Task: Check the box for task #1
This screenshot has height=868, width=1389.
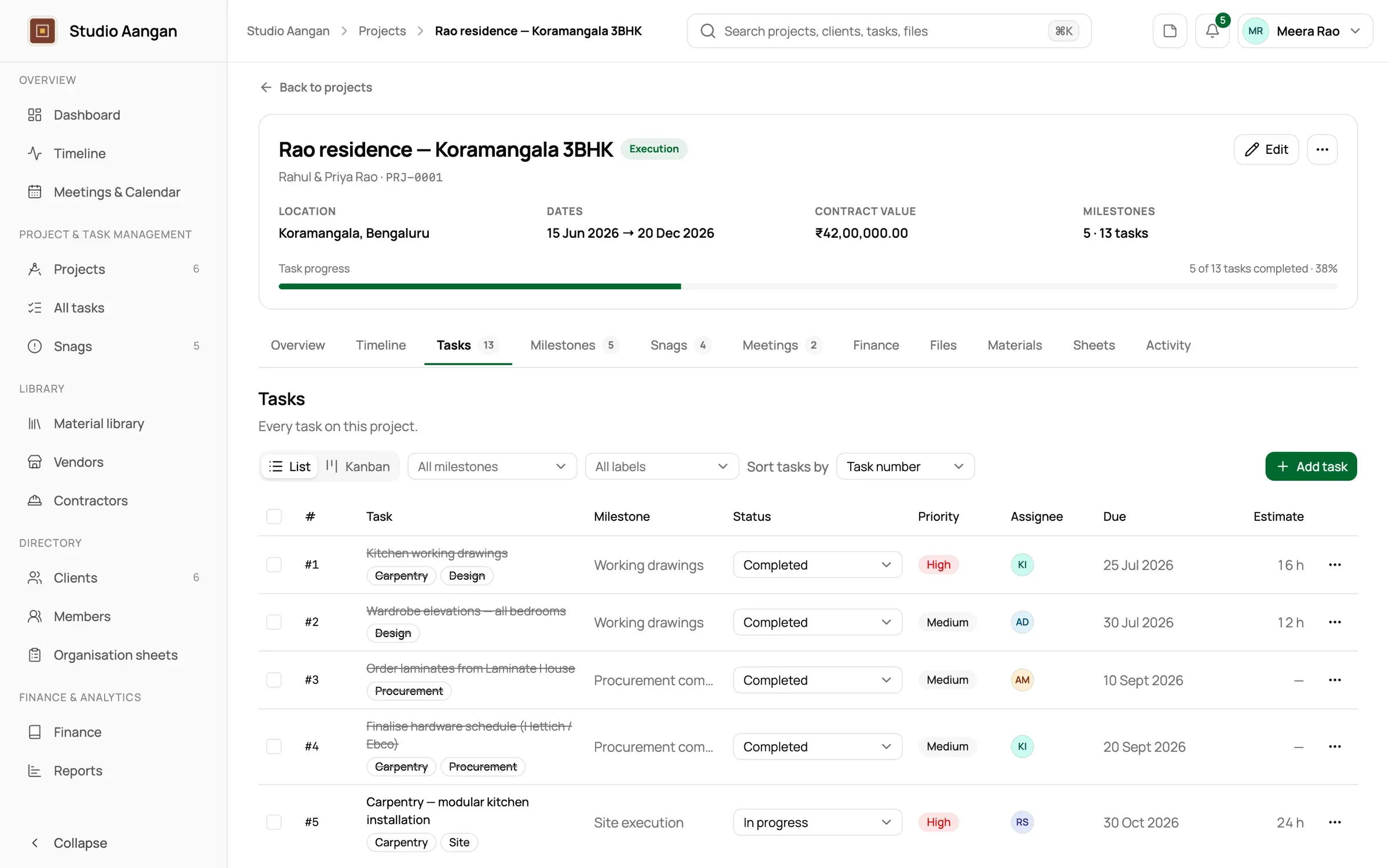Action: coord(274,565)
